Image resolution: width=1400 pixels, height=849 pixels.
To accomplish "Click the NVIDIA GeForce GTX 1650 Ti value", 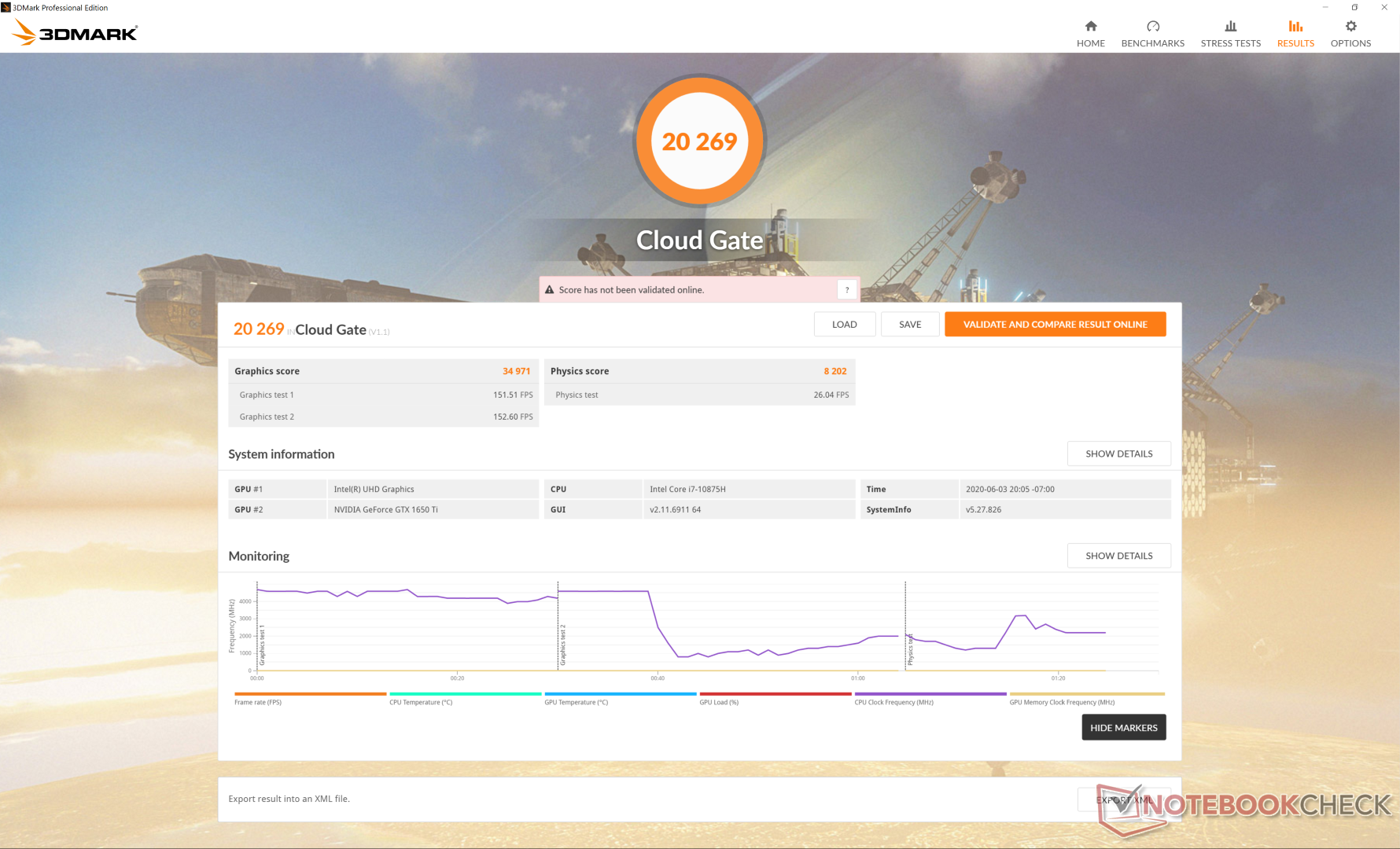I will click(x=385, y=509).
